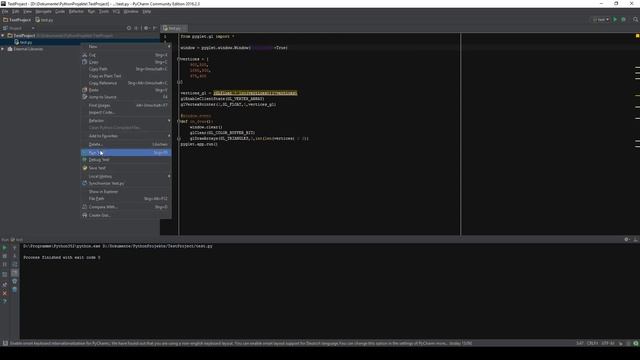Click up-arrow icon in Run panel
This screenshot has height=360, width=640.
[x=14, y=247]
